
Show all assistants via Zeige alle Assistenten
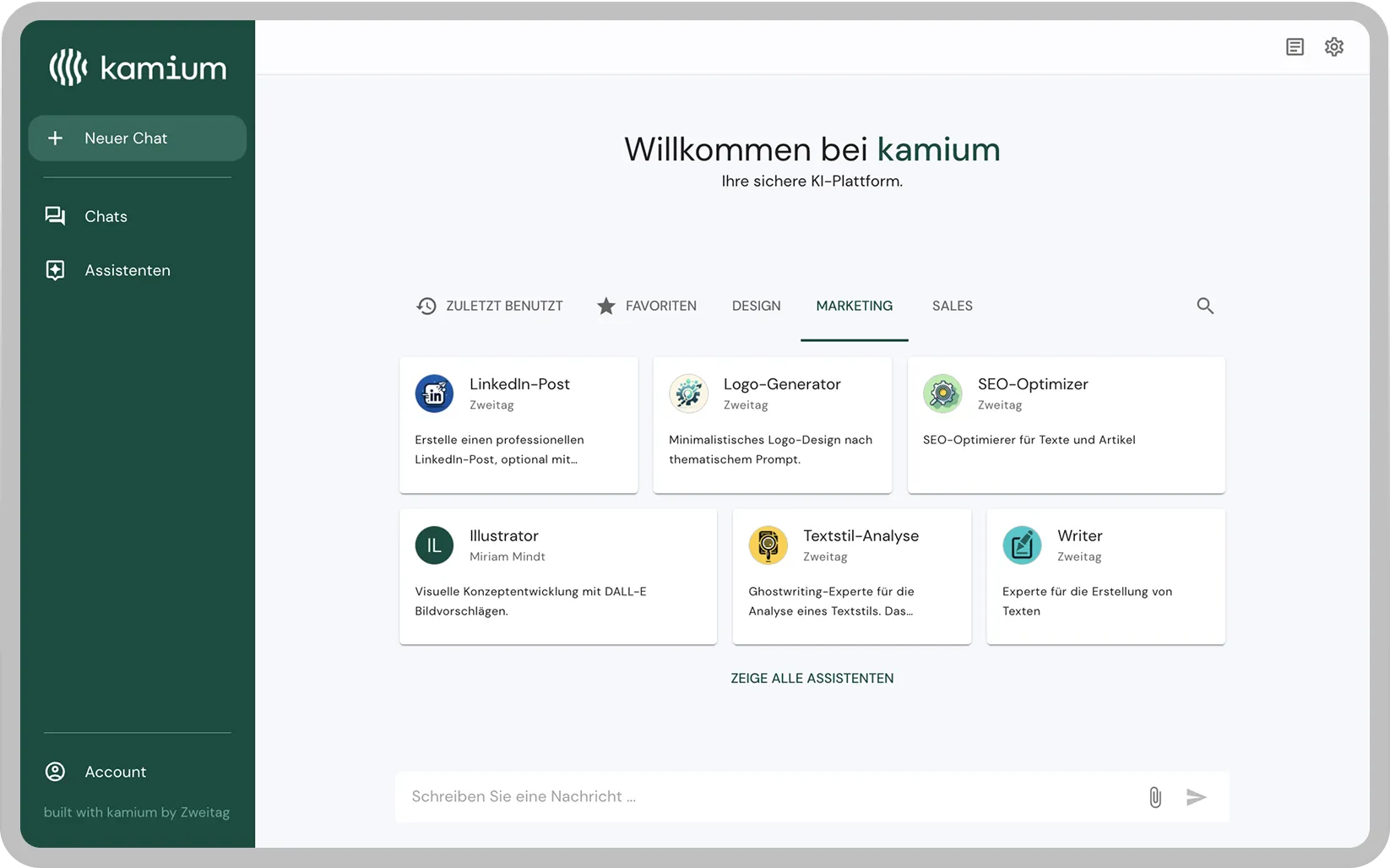click(x=812, y=678)
